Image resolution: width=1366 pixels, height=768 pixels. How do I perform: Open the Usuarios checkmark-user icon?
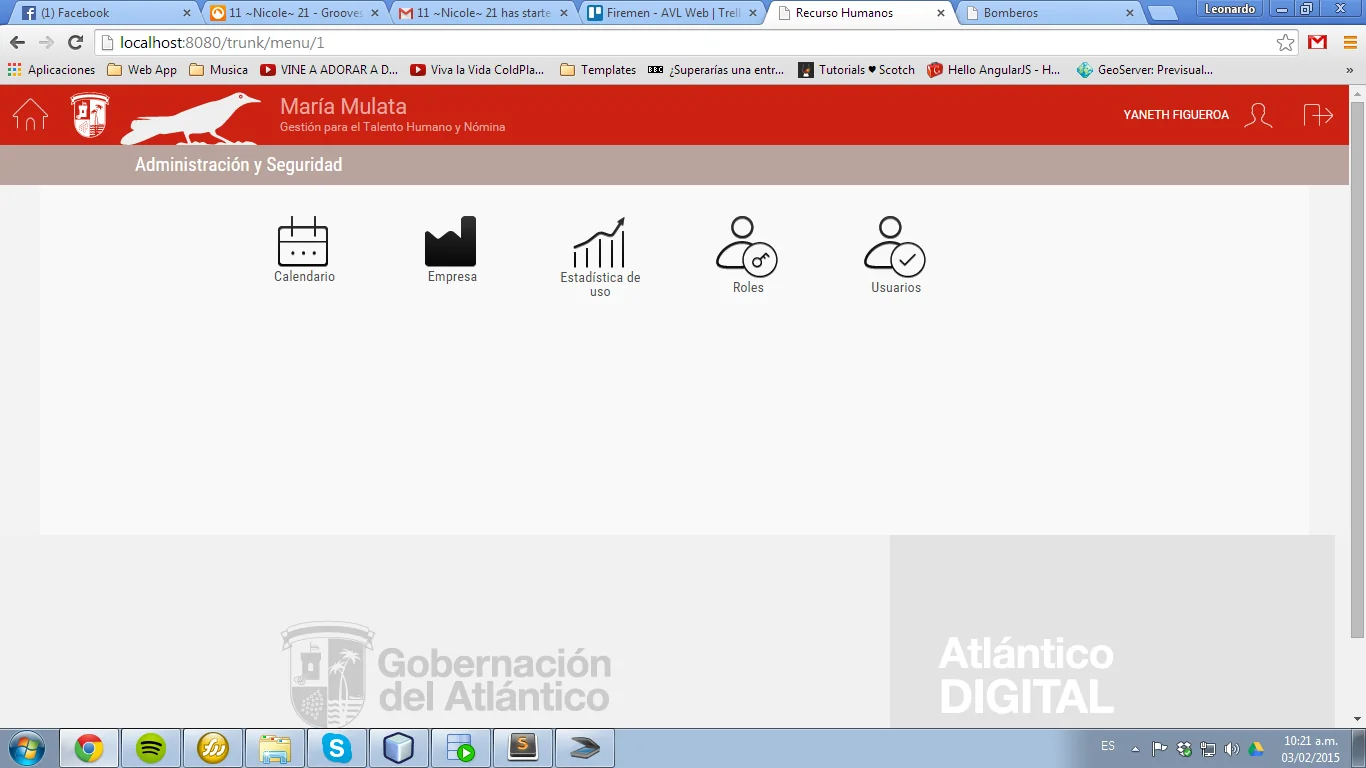[x=895, y=246]
